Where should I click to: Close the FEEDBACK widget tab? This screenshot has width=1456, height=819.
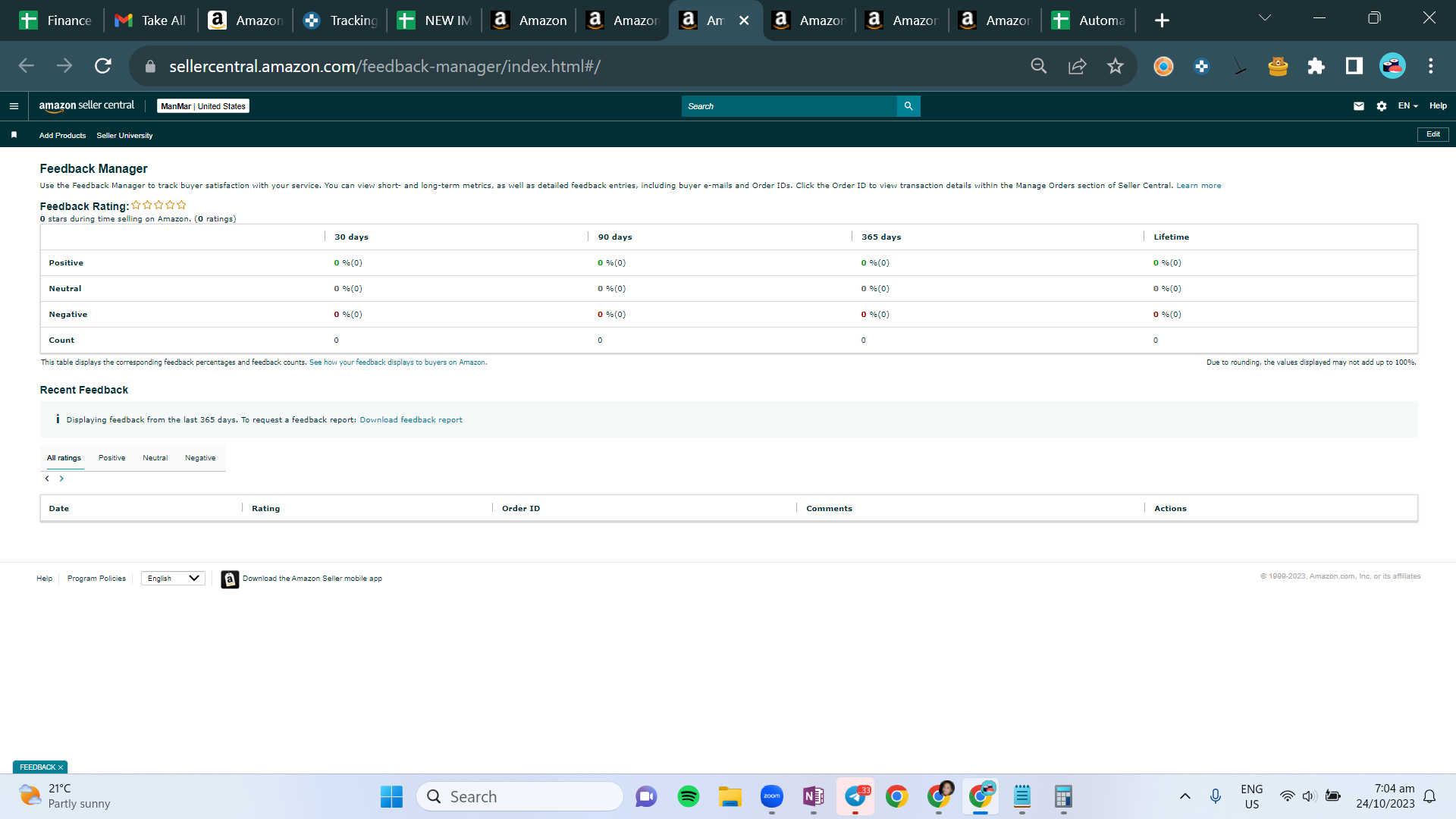pyautogui.click(x=61, y=767)
